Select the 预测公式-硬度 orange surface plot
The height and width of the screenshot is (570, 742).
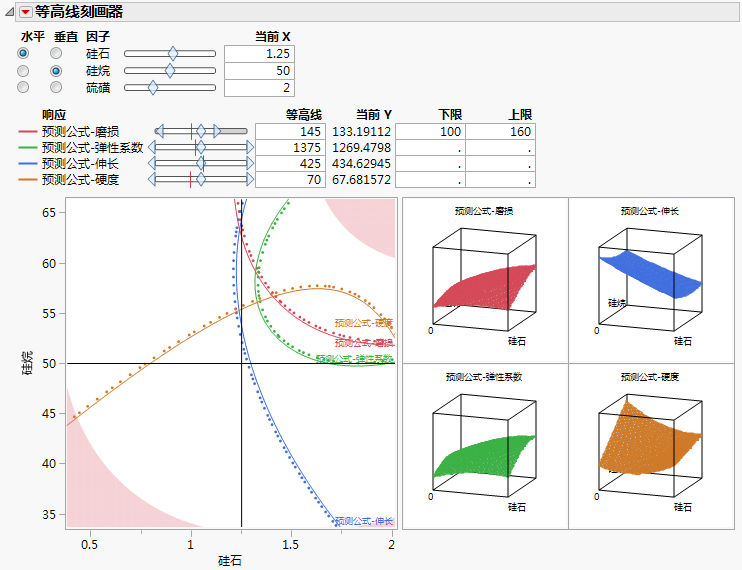tap(651, 447)
